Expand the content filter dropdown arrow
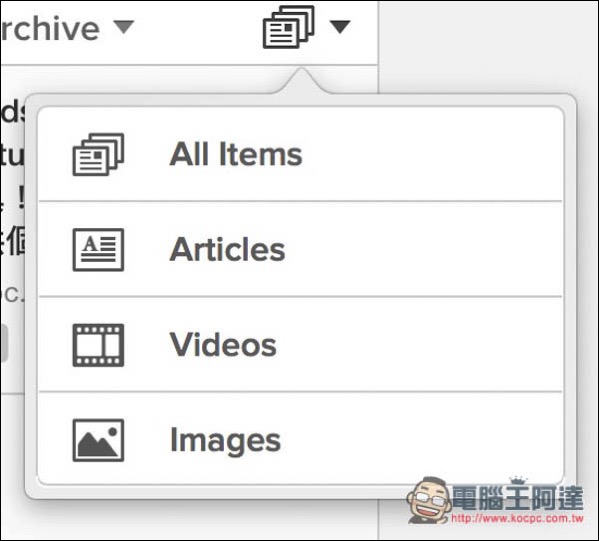Viewport: 599px width, 541px height. coord(340,27)
